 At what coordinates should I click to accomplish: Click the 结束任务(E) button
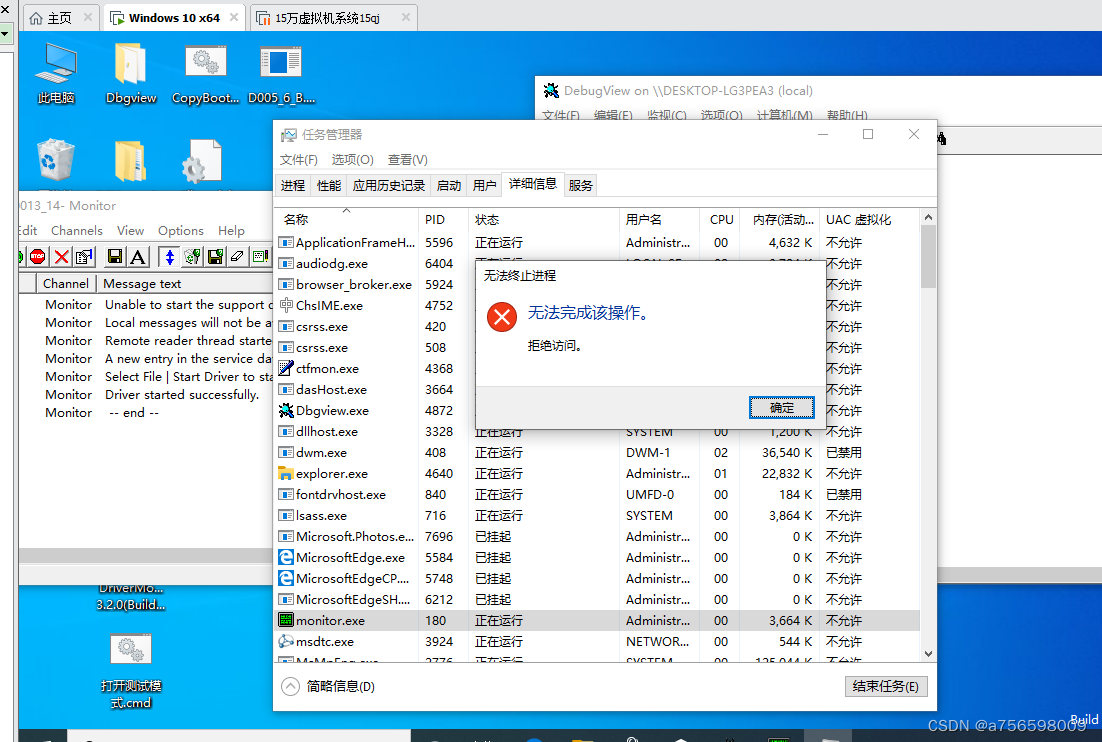click(x=885, y=686)
